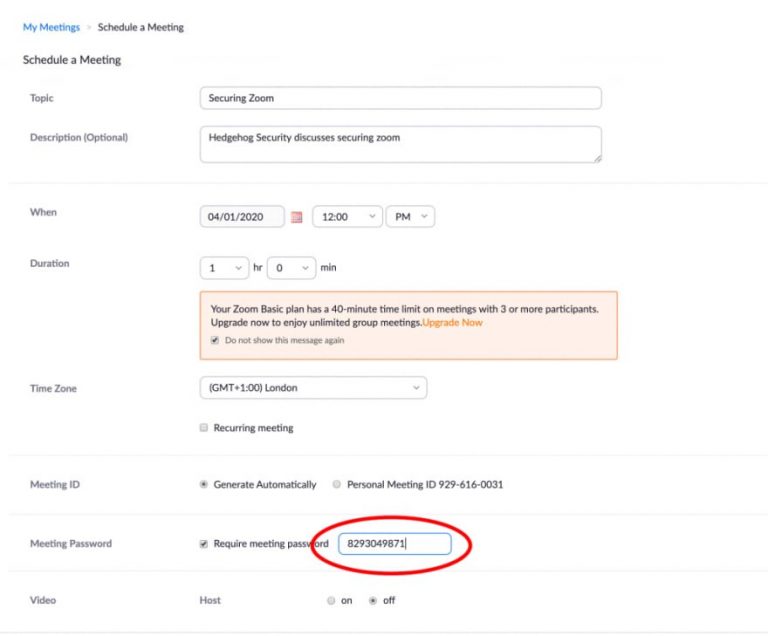
Task: Open the duration hours dropdown
Action: pos(224,268)
